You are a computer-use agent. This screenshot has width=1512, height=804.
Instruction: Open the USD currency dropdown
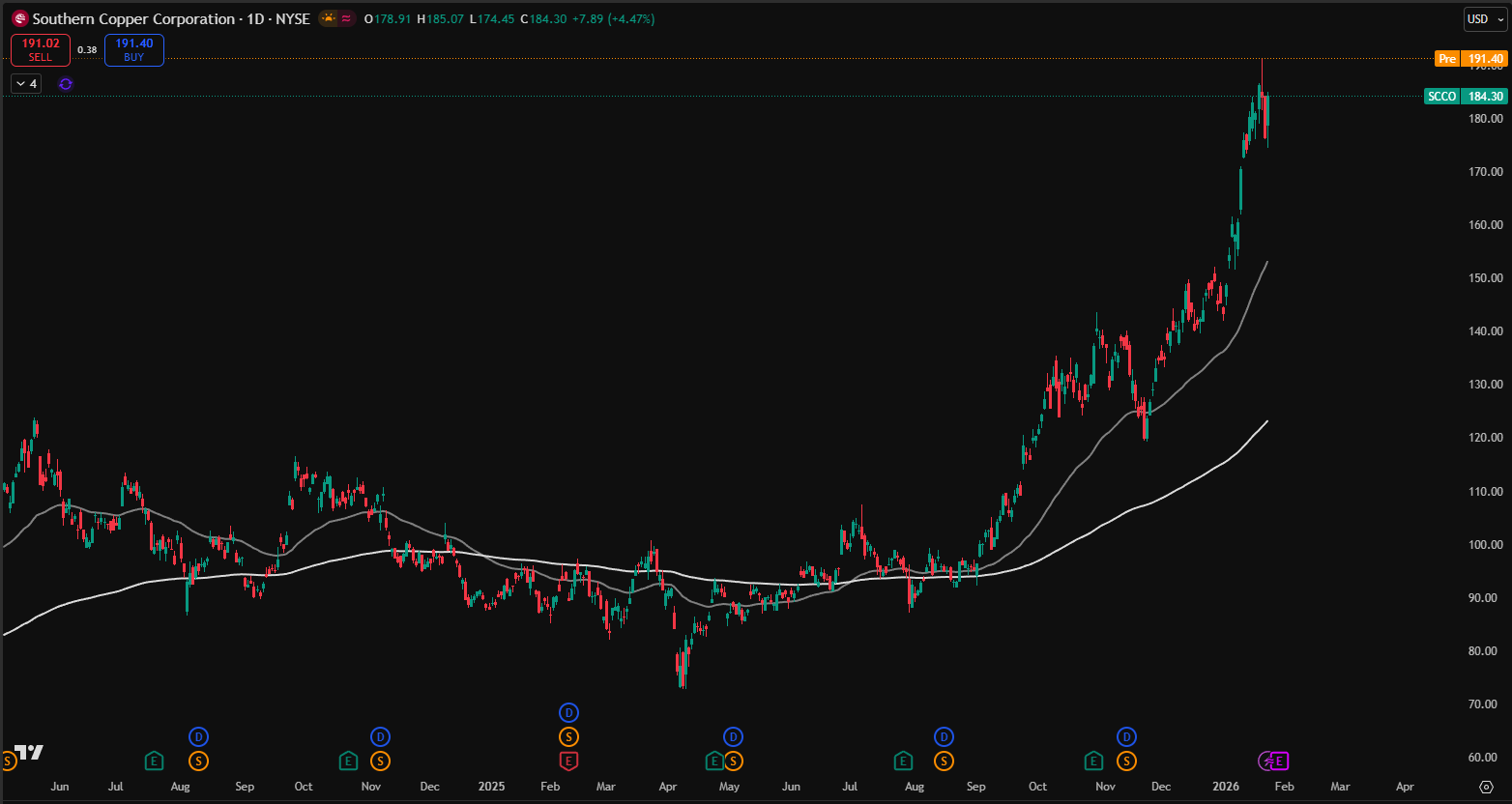pyautogui.click(x=1484, y=19)
